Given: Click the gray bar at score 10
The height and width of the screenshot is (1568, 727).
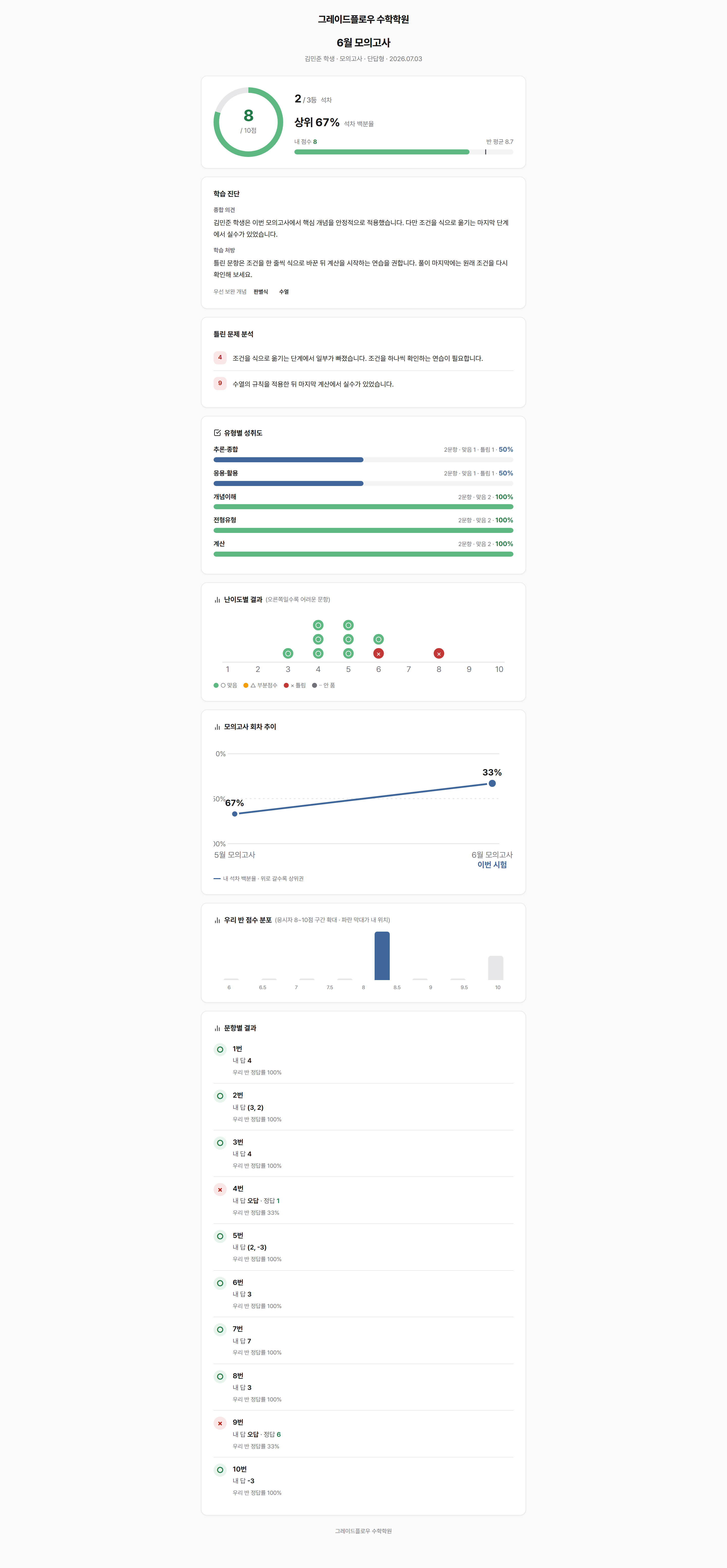Looking at the screenshot, I should [x=496, y=968].
